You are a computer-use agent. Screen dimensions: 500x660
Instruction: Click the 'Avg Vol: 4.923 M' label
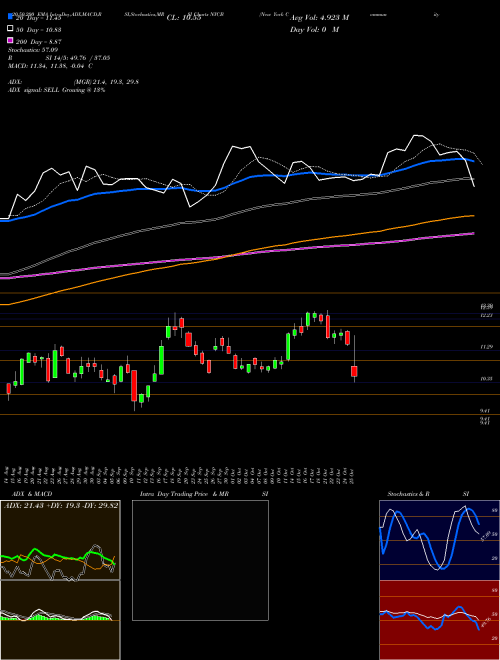319,18
